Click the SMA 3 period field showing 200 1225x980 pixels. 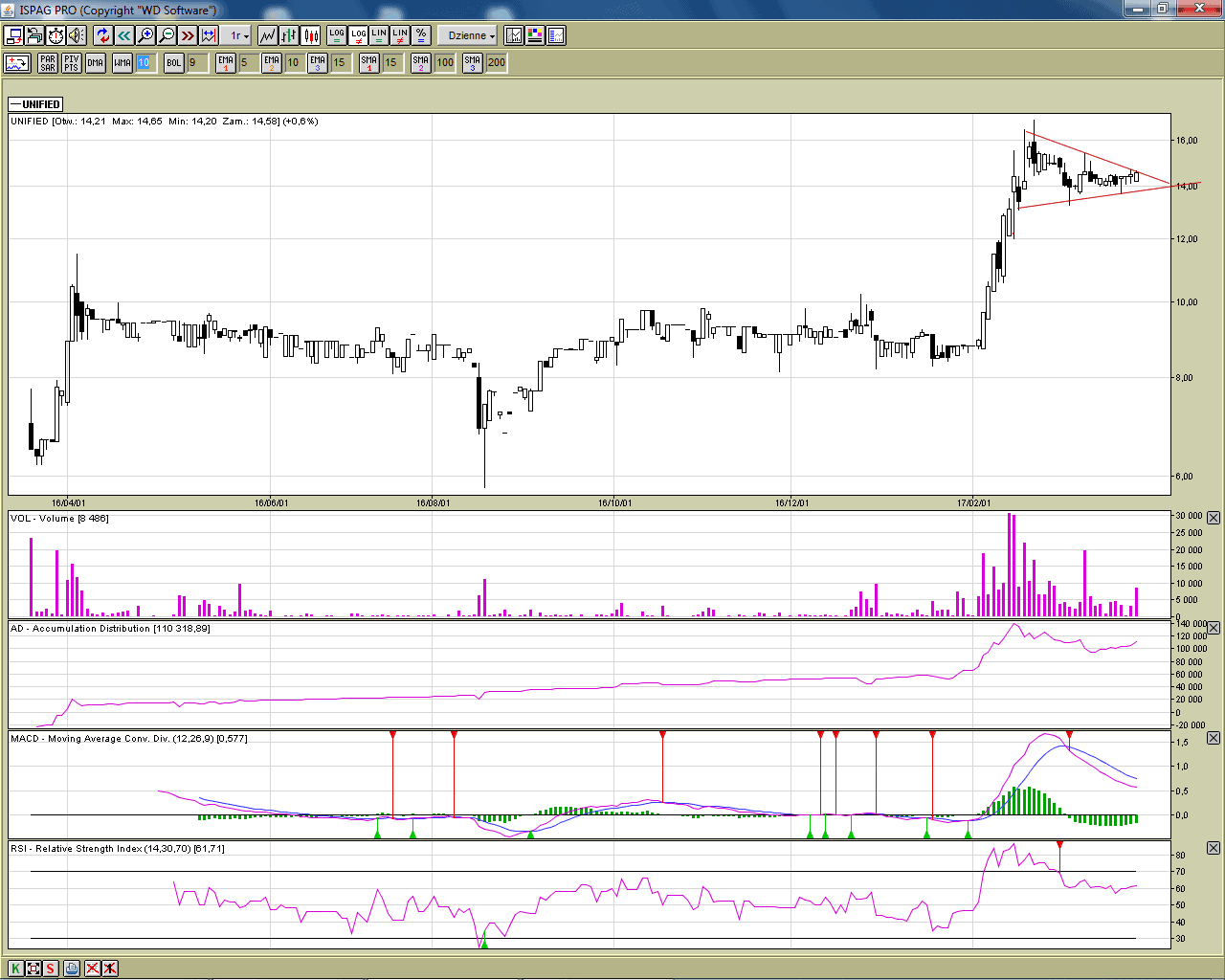[x=497, y=63]
